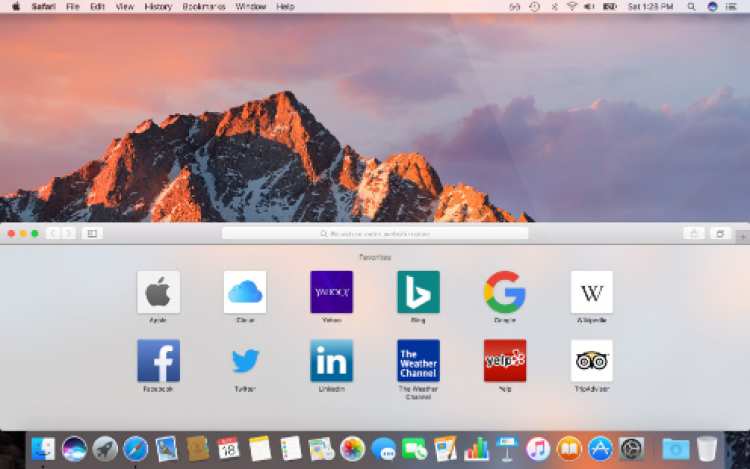
Task: Open the Yahoo favorite tile
Action: coord(331,292)
